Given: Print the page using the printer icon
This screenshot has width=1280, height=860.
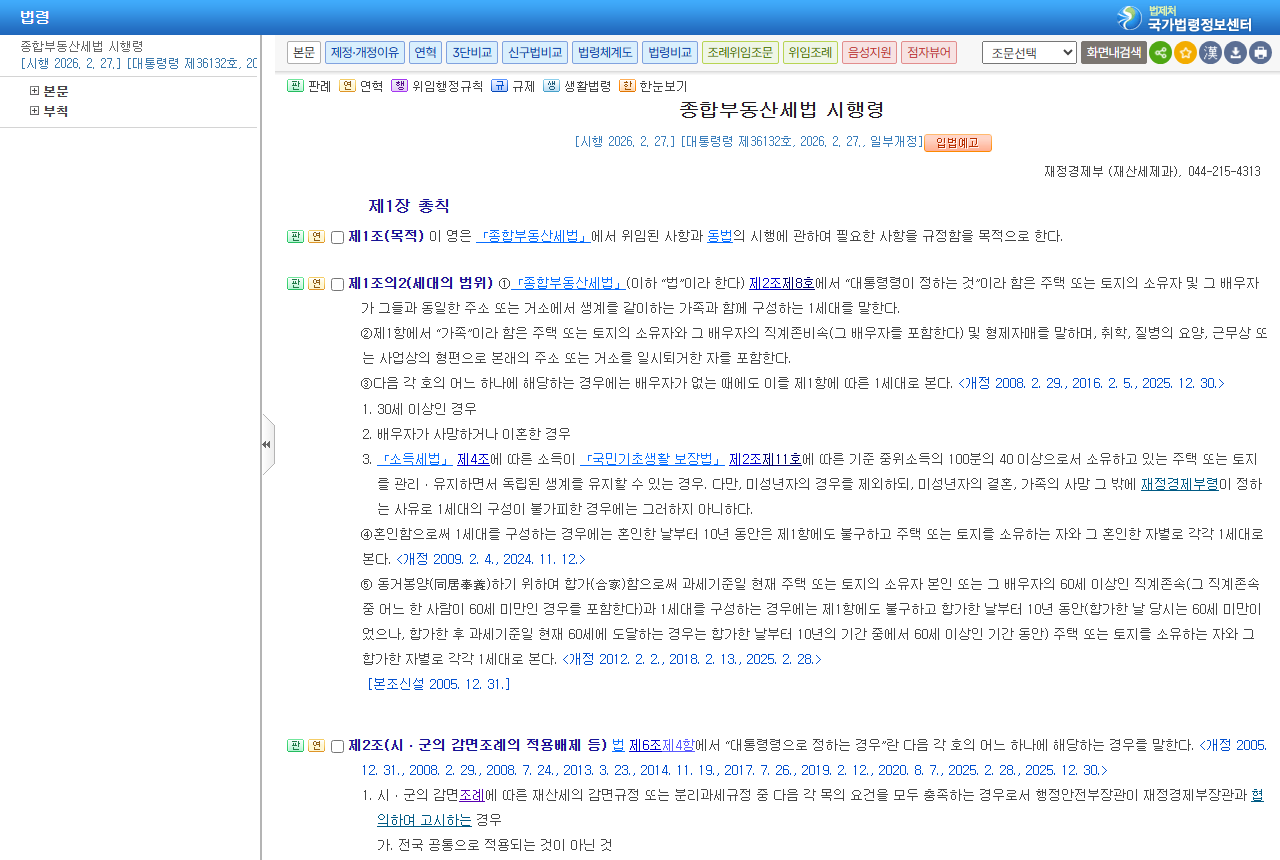Looking at the screenshot, I should tap(1260, 53).
